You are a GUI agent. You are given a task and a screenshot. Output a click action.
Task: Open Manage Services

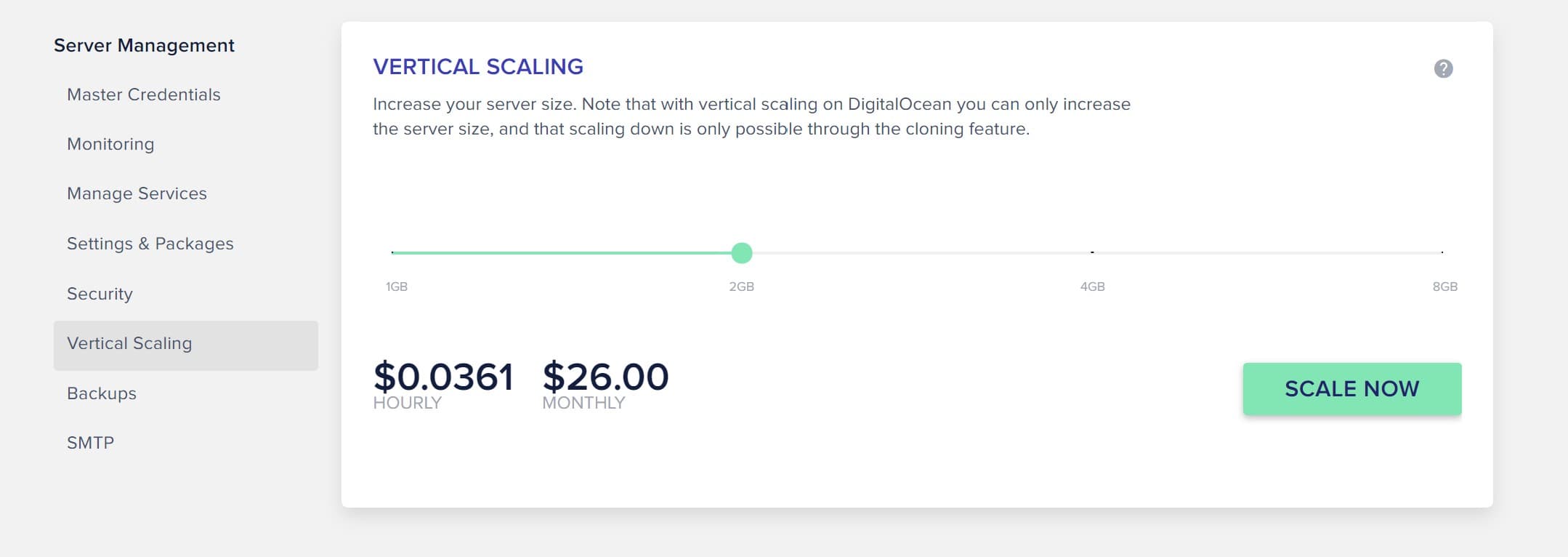point(137,193)
